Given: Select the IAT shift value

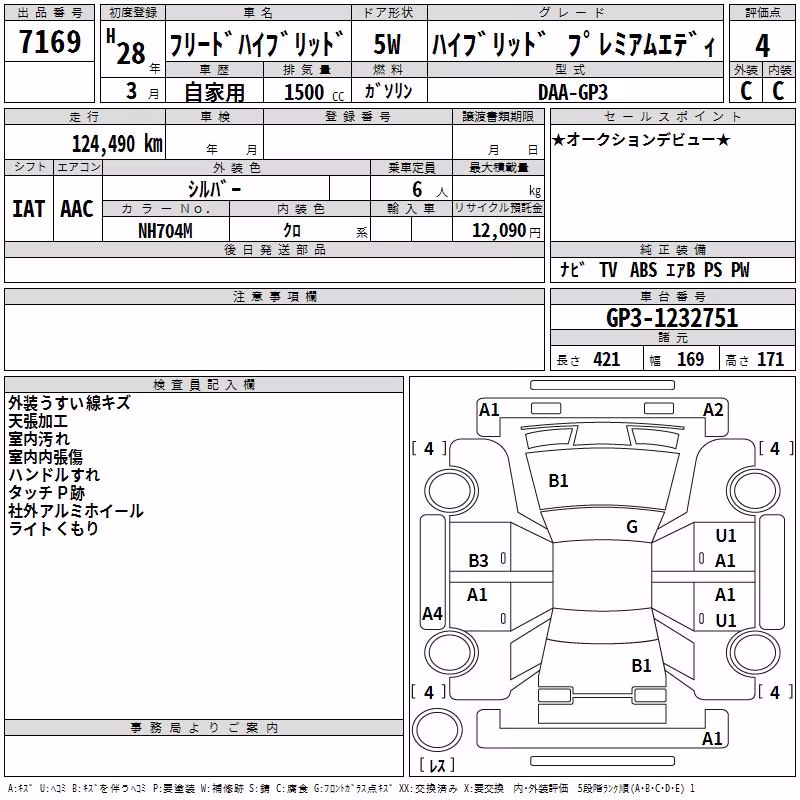Looking at the screenshot, I should click(x=28, y=209).
